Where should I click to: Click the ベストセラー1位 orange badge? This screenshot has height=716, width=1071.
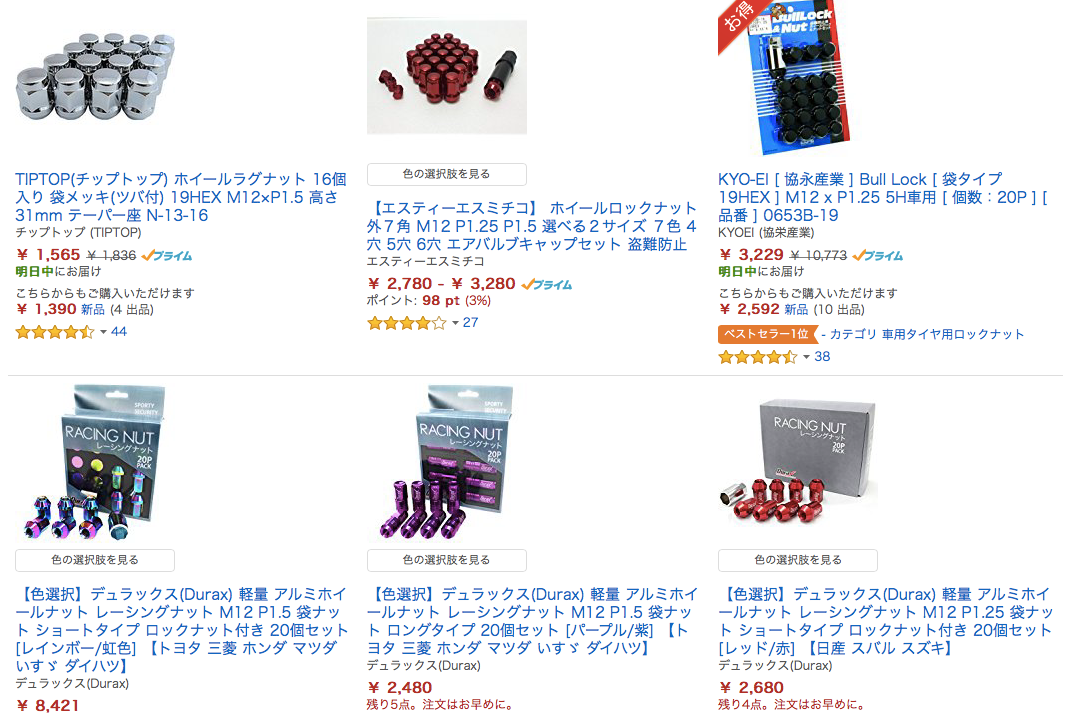pyautogui.click(x=766, y=334)
